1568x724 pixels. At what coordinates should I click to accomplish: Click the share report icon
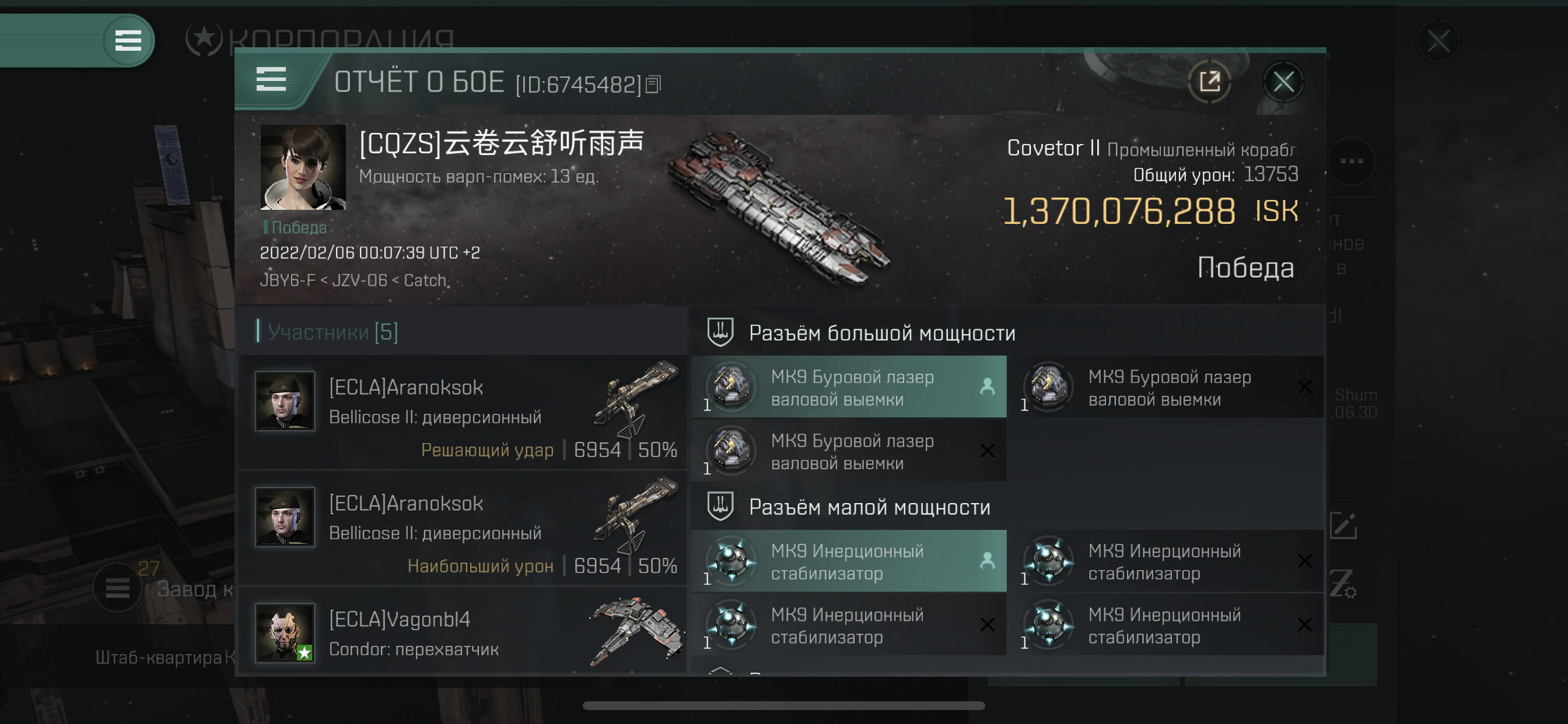pyautogui.click(x=1209, y=82)
